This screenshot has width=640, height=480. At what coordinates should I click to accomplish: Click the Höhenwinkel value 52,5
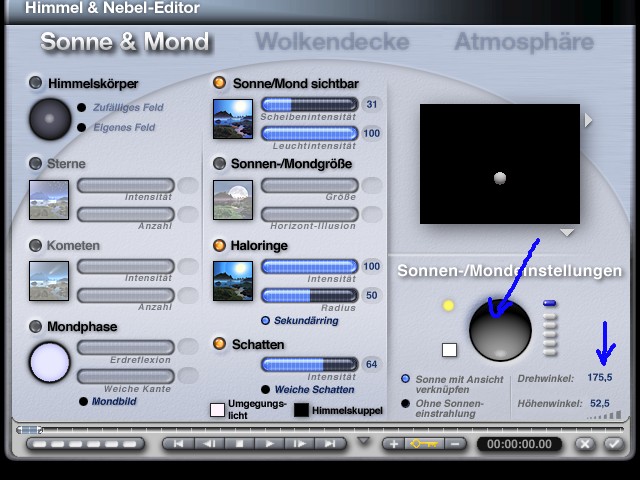click(x=600, y=403)
